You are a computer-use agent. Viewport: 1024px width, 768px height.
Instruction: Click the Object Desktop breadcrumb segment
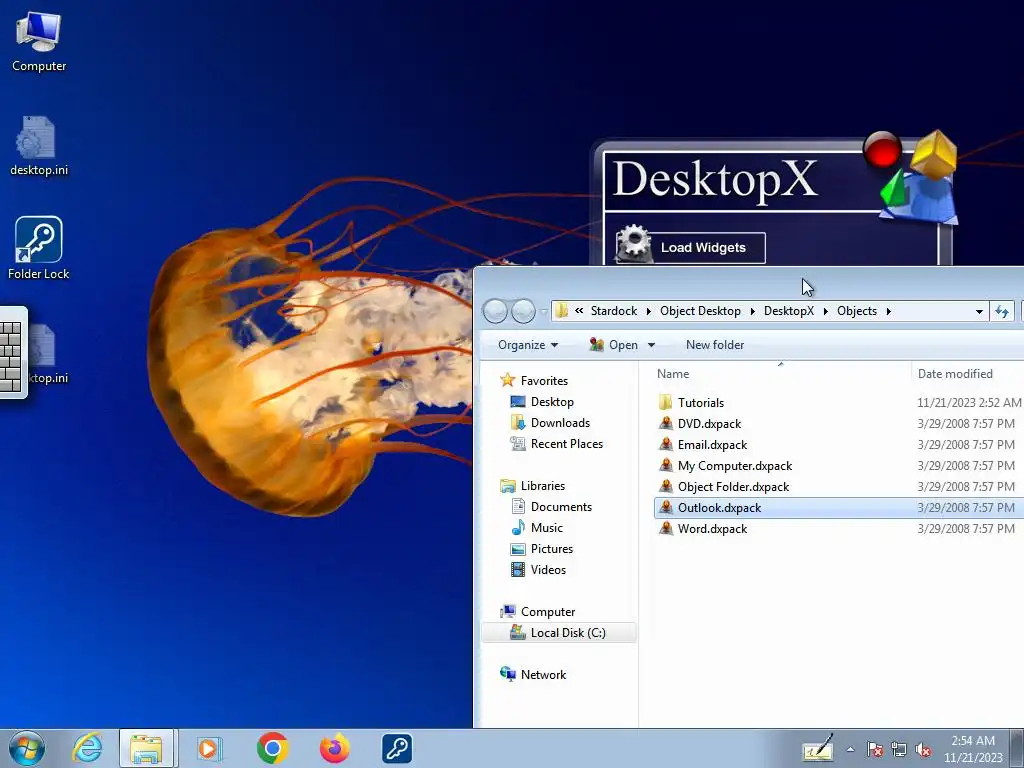[700, 311]
